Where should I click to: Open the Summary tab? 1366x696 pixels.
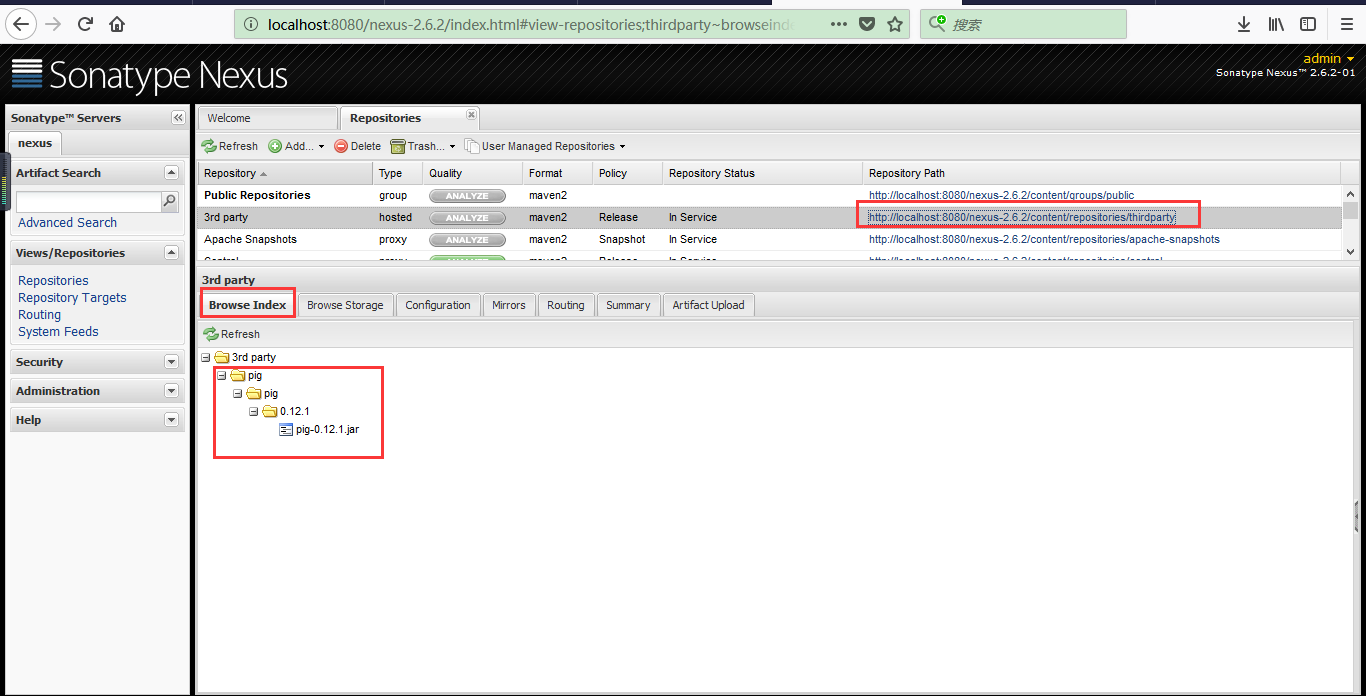pos(628,305)
